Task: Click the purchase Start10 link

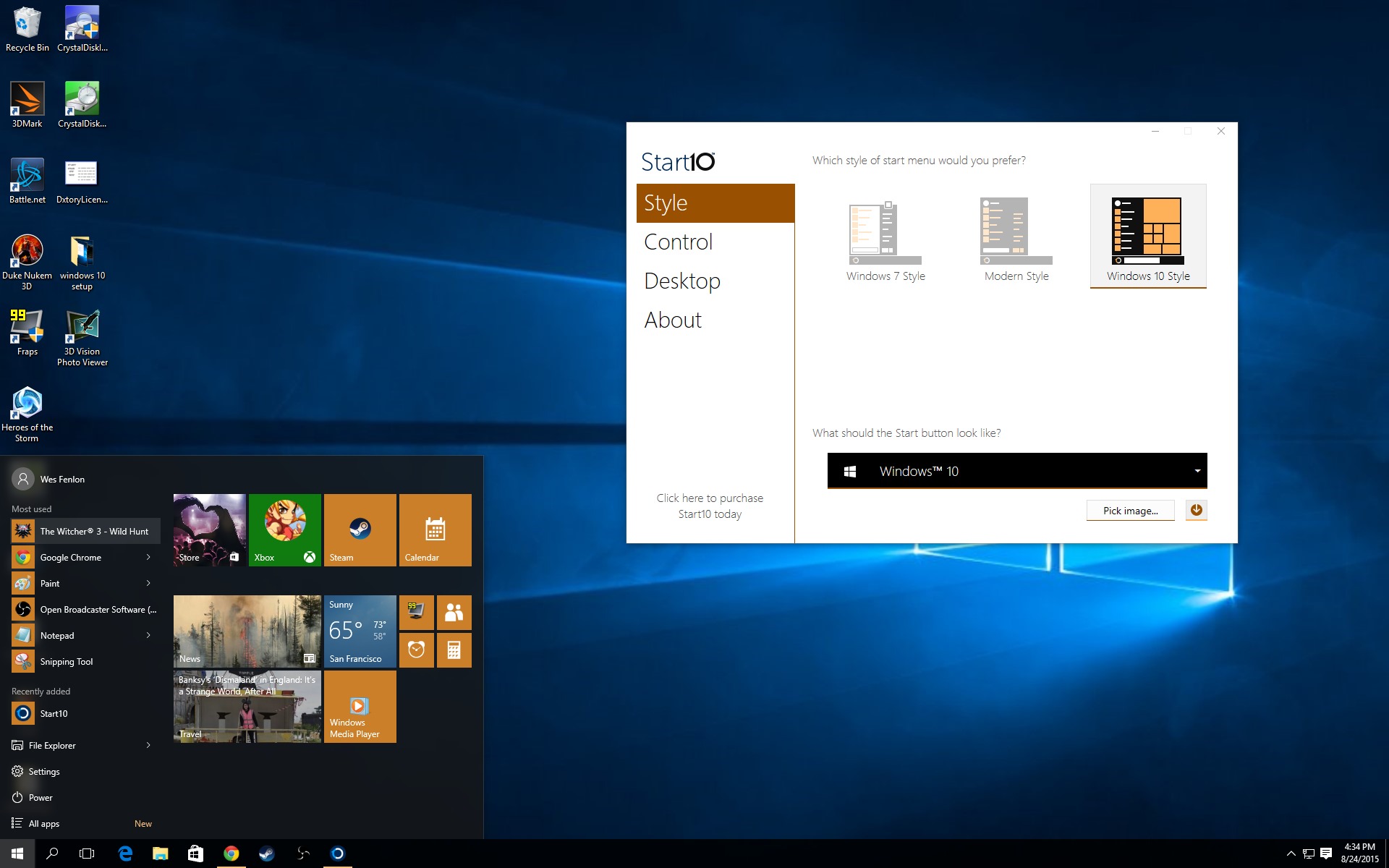Action: 710,506
